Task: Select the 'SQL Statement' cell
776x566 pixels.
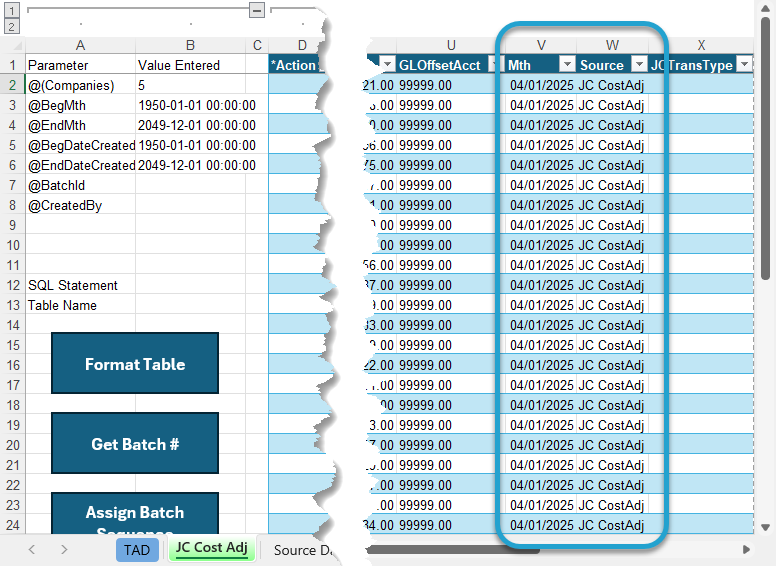Action: point(80,285)
